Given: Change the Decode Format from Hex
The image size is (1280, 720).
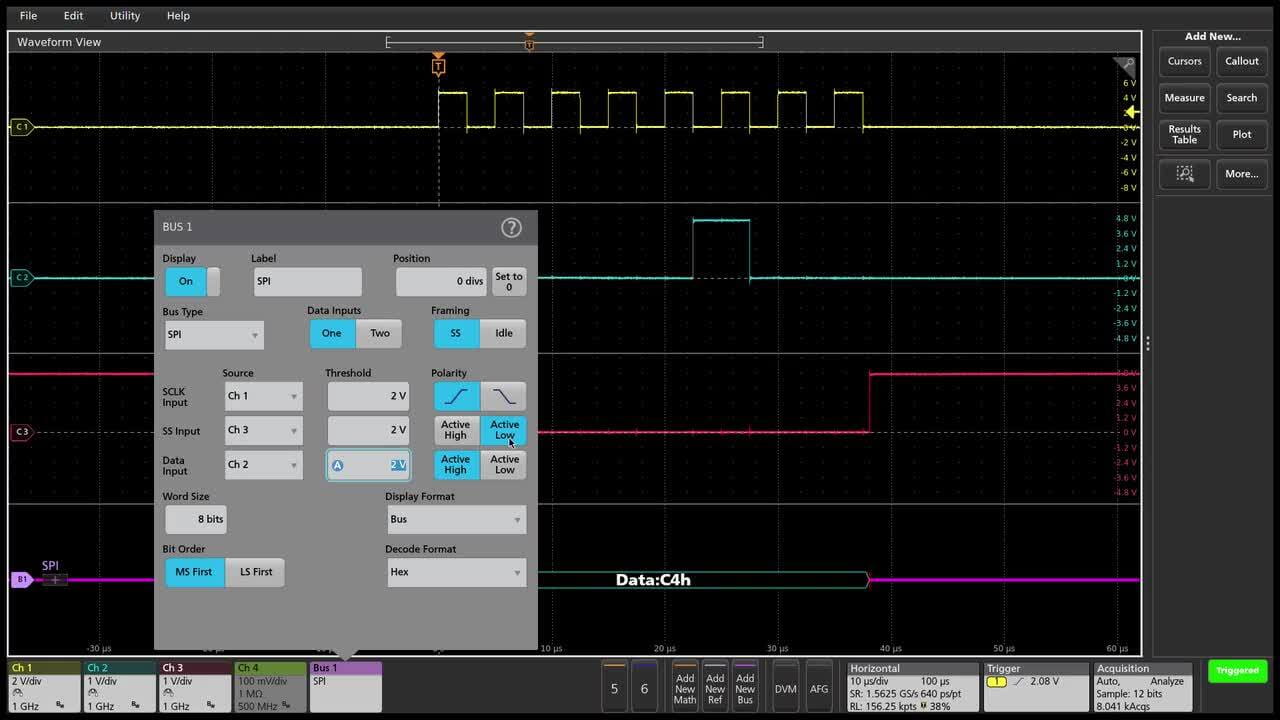Looking at the screenshot, I should click(x=456, y=572).
